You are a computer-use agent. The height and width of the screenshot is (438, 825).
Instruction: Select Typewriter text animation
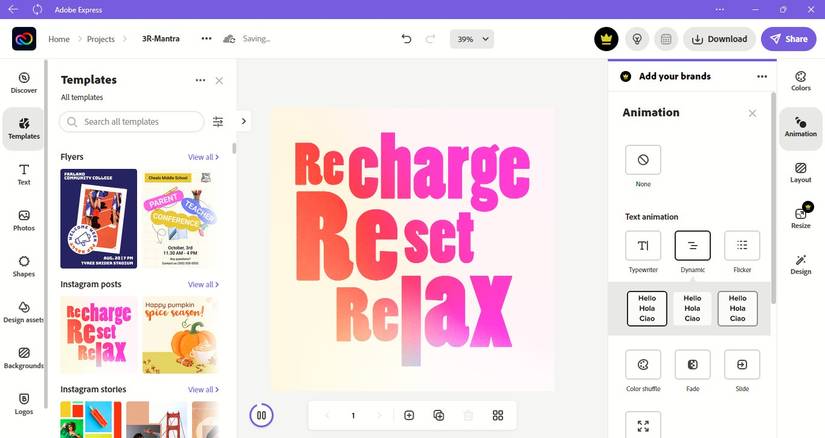click(643, 245)
